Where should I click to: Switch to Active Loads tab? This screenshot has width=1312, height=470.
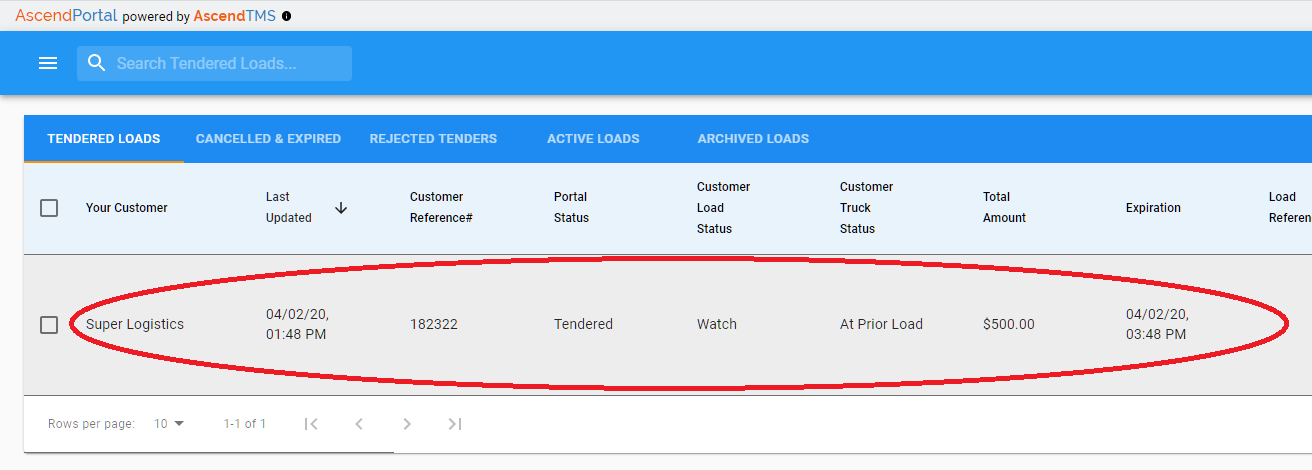tap(593, 139)
